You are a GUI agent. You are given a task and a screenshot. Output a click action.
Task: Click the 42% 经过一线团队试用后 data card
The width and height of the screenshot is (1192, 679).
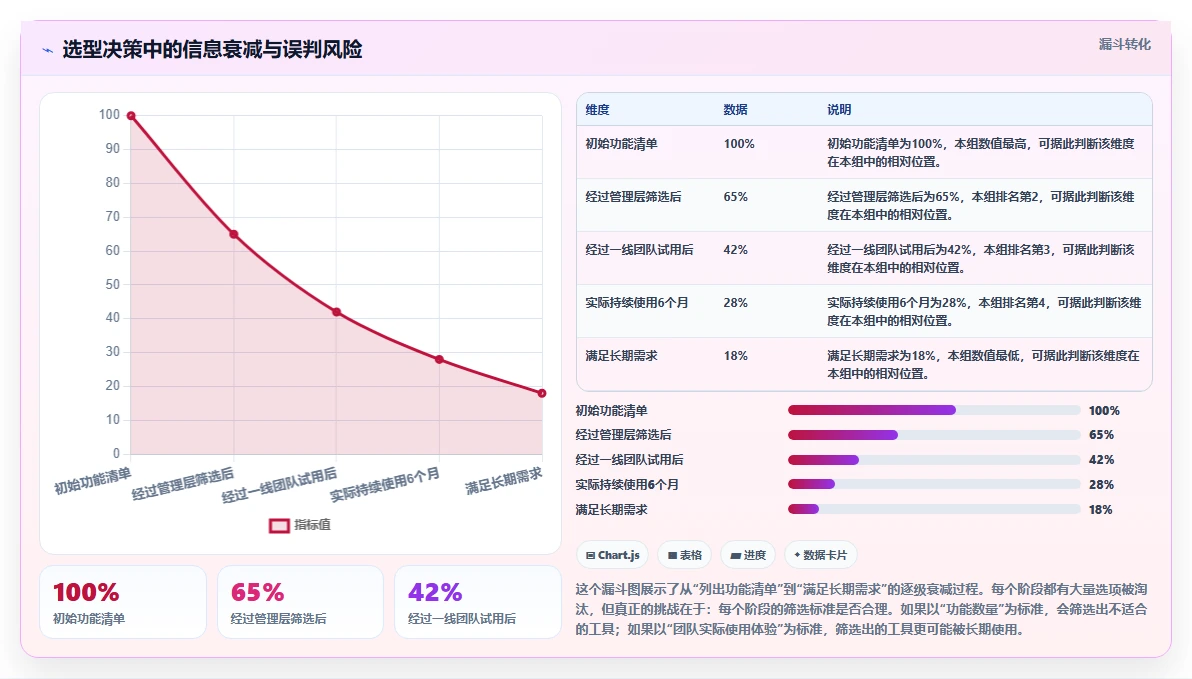[x=477, y=602]
